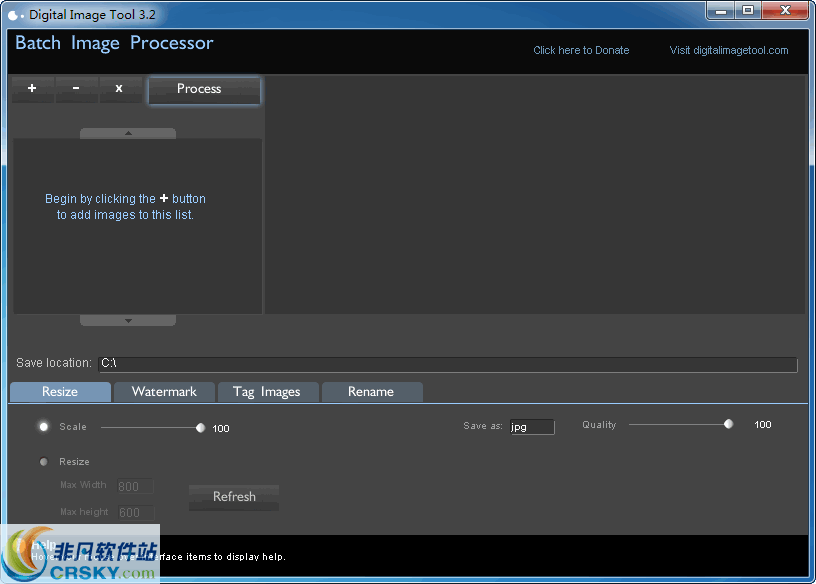Select the Scale radio button
Screen dimensions: 816x584
43,426
